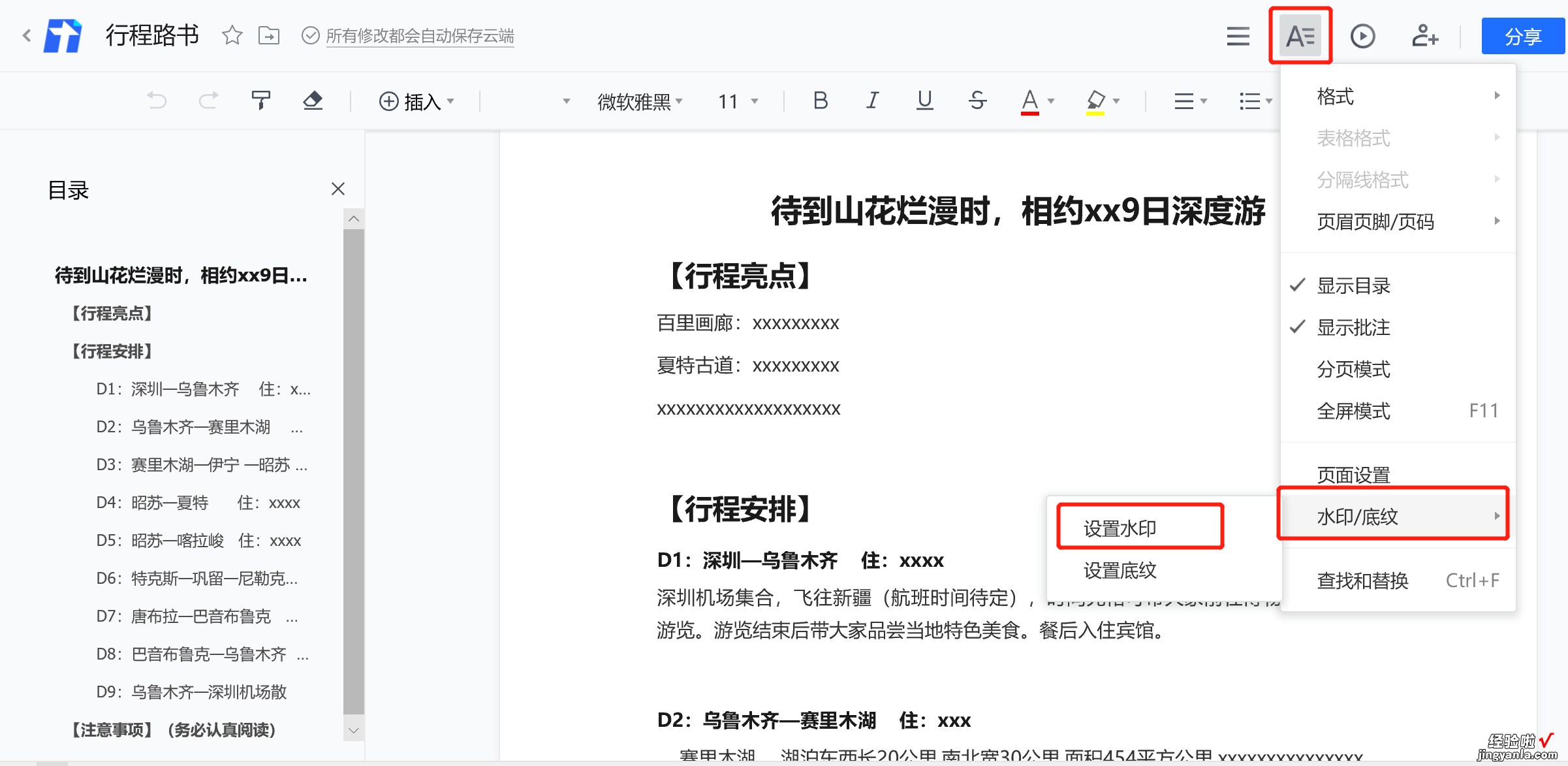Choose 设置底纹 from submenu
The image size is (1568, 766).
pyautogui.click(x=1164, y=570)
